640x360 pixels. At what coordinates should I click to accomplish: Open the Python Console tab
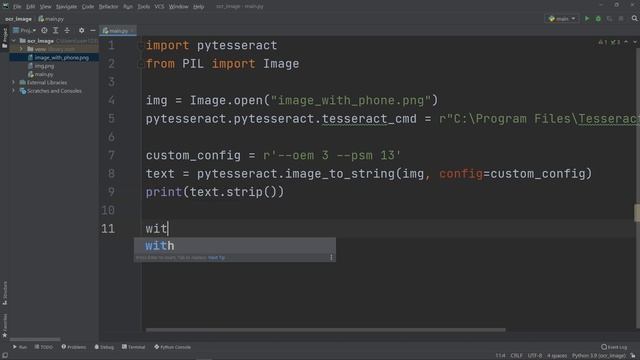(172, 347)
